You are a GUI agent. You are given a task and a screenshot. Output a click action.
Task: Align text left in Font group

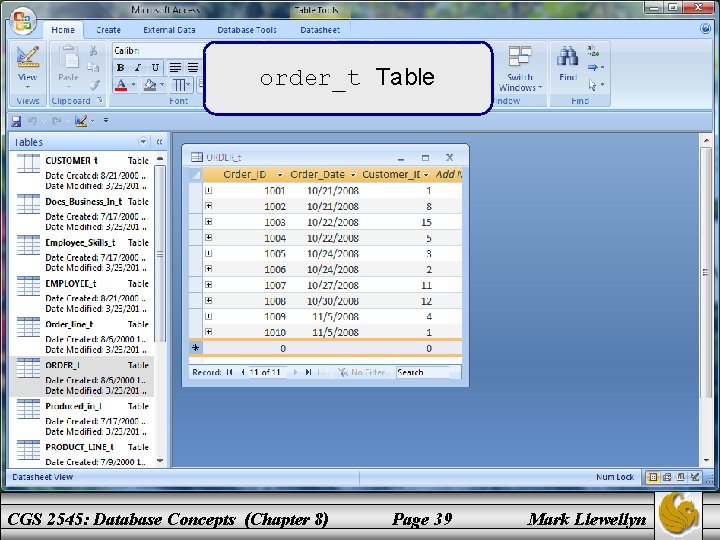[175, 68]
